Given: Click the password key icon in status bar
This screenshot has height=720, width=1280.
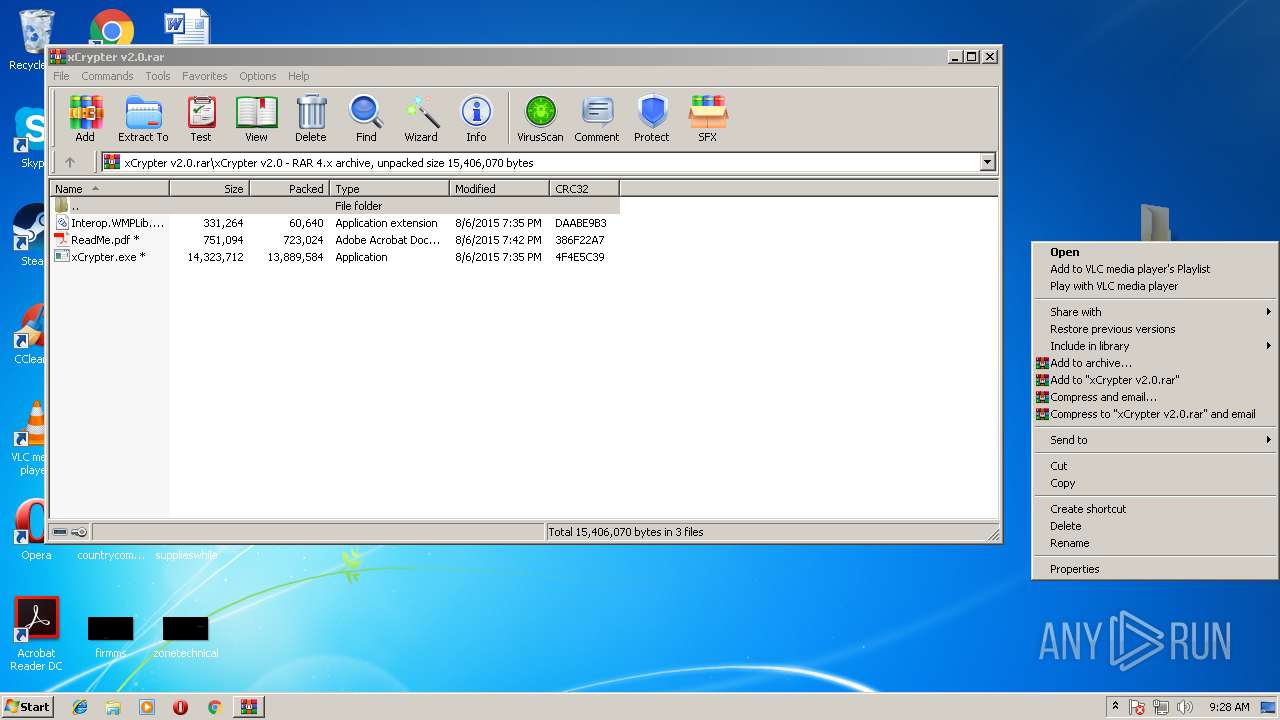Looking at the screenshot, I should pos(79,532).
